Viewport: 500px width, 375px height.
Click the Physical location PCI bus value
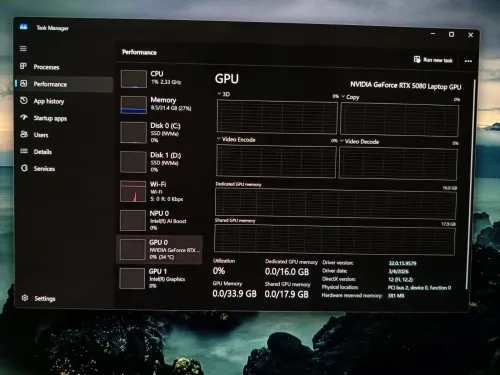click(419, 288)
